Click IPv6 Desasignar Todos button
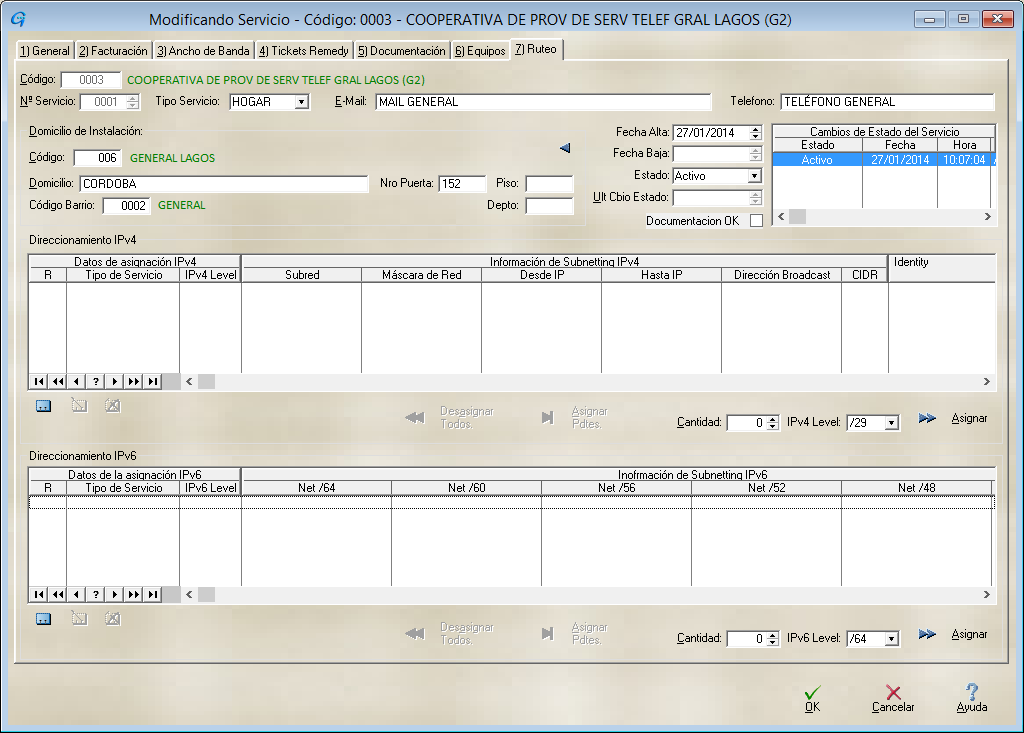The width and height of the screenshot is (1024, 733). [x=450, y=633]
